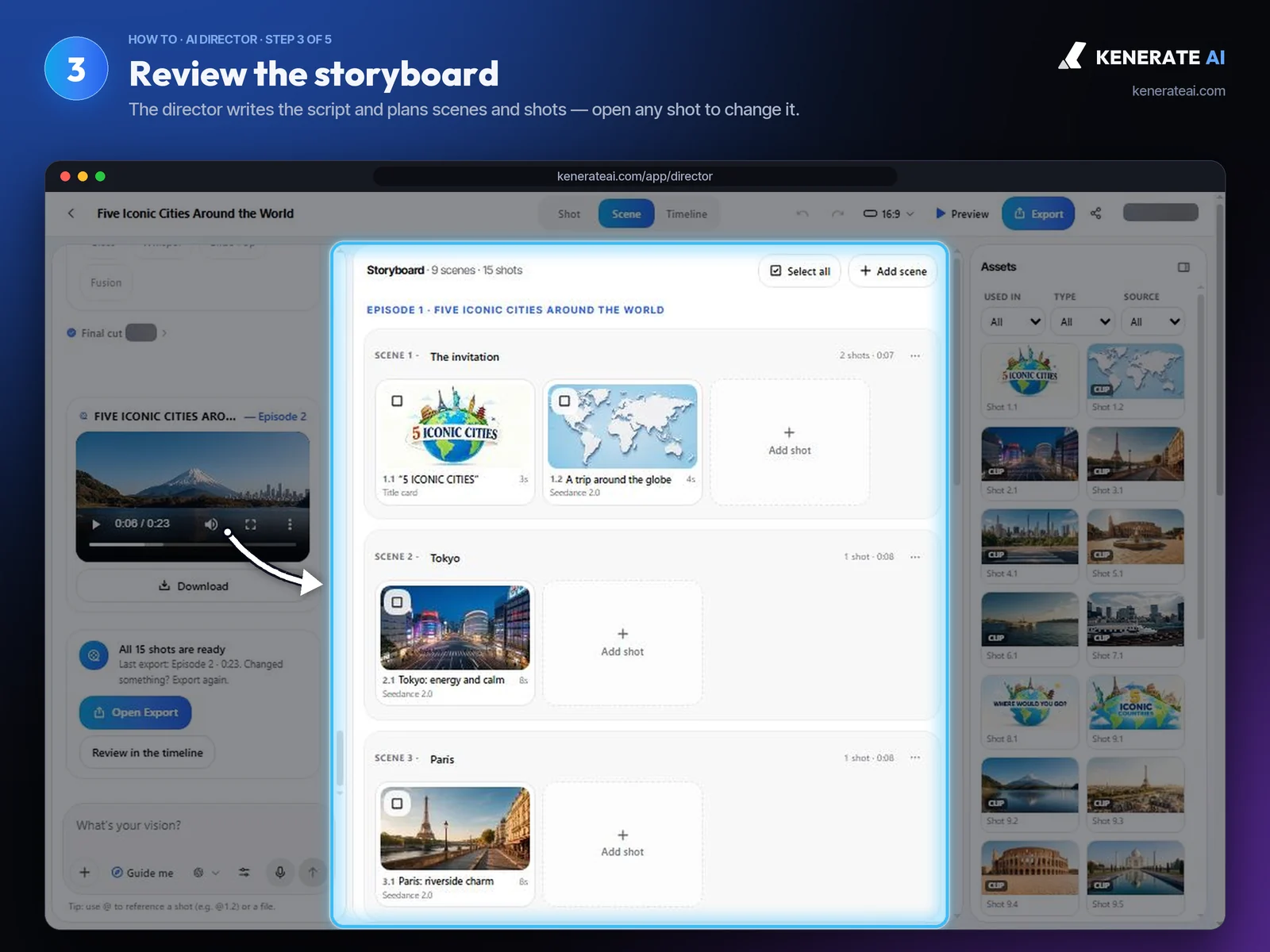Image resolution: width=1270 pixels, height=952 pixels.
Task: Add a shot to the Paris scene
Action: (622, 843)
